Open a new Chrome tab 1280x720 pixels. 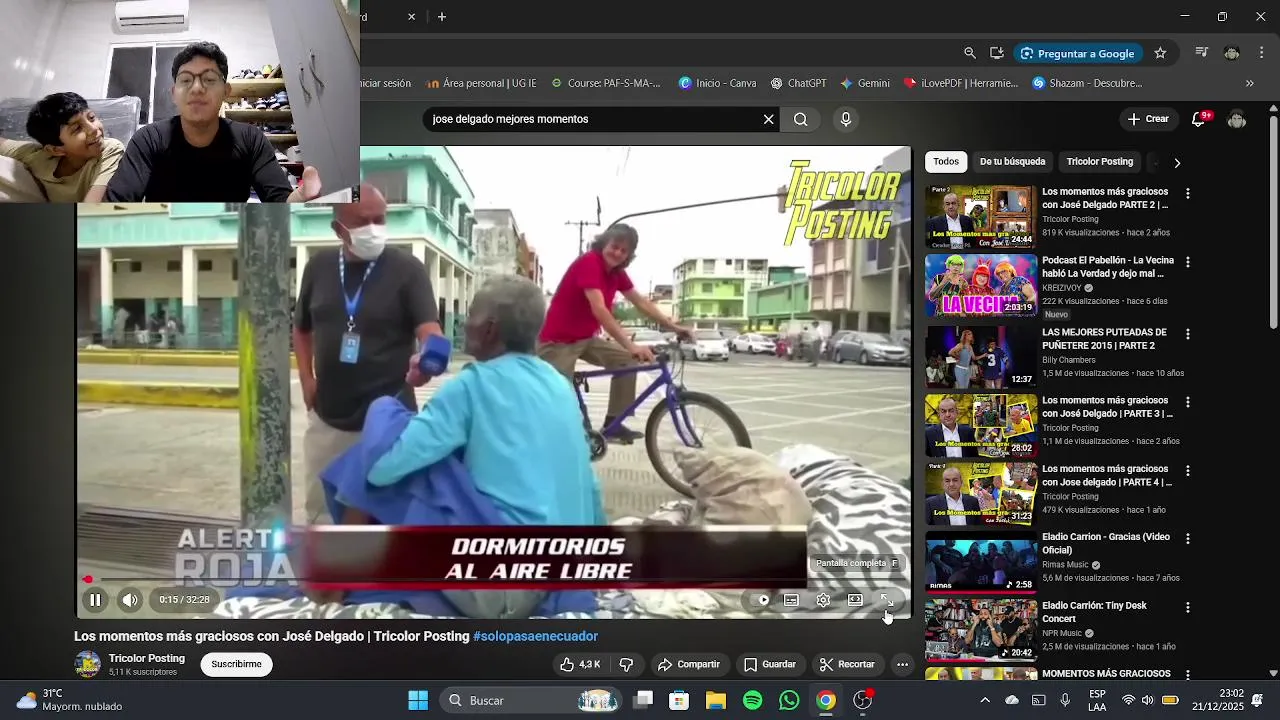tap(441, 17)
